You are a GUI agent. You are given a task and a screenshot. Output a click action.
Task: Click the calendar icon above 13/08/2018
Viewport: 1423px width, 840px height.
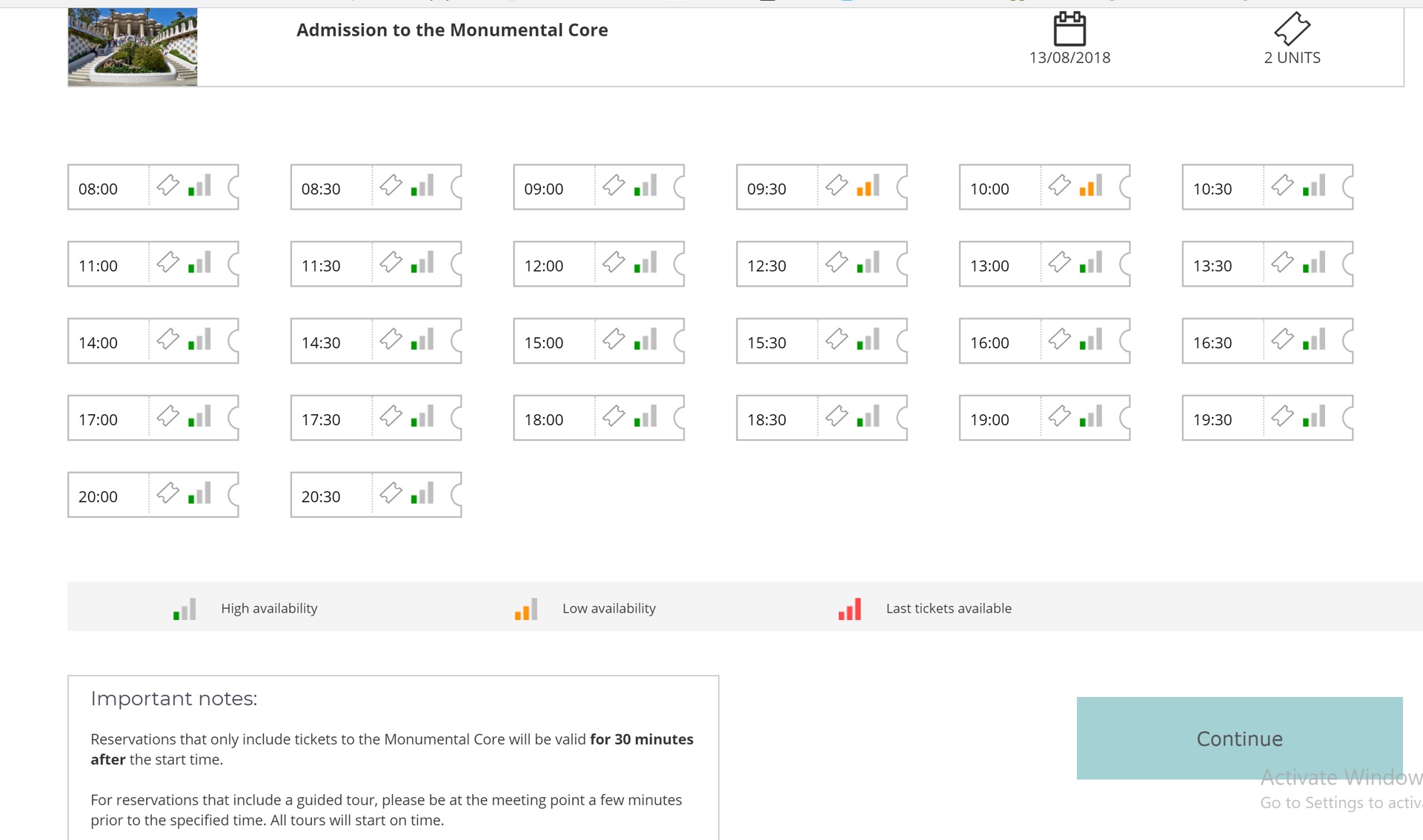[x=1069, y=29]
